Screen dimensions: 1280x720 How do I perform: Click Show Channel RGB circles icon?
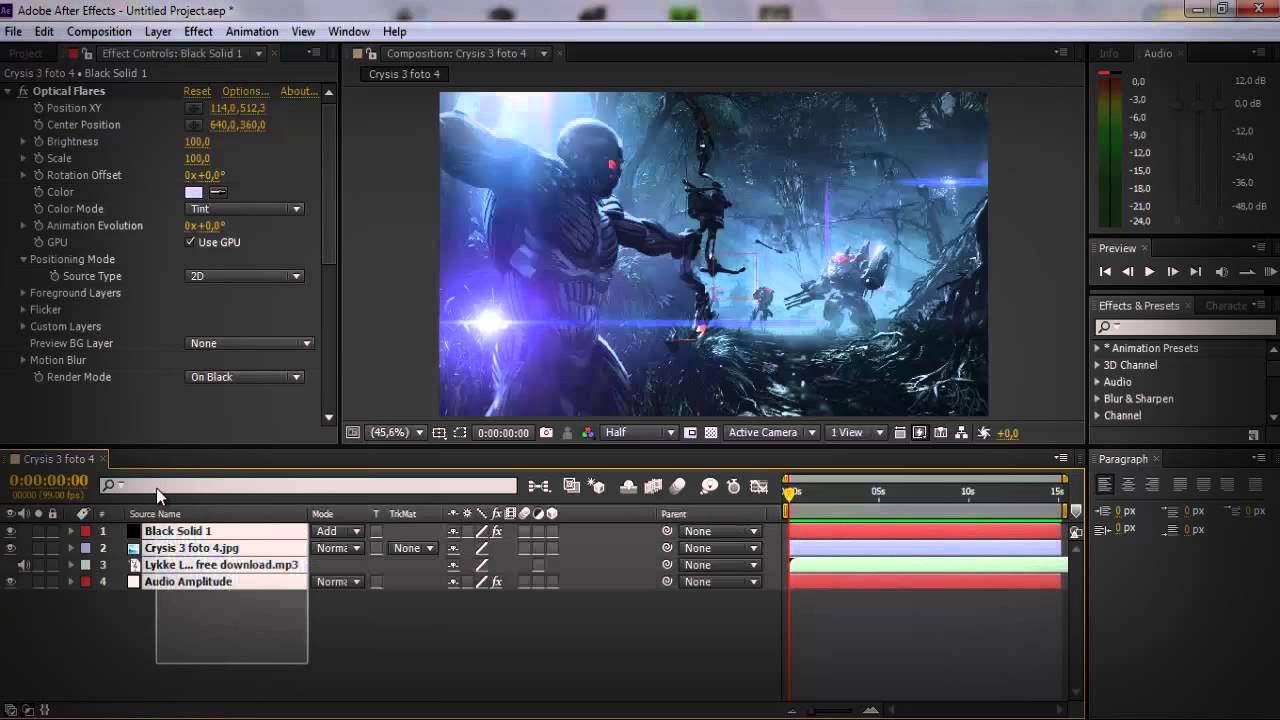(587, 433)
